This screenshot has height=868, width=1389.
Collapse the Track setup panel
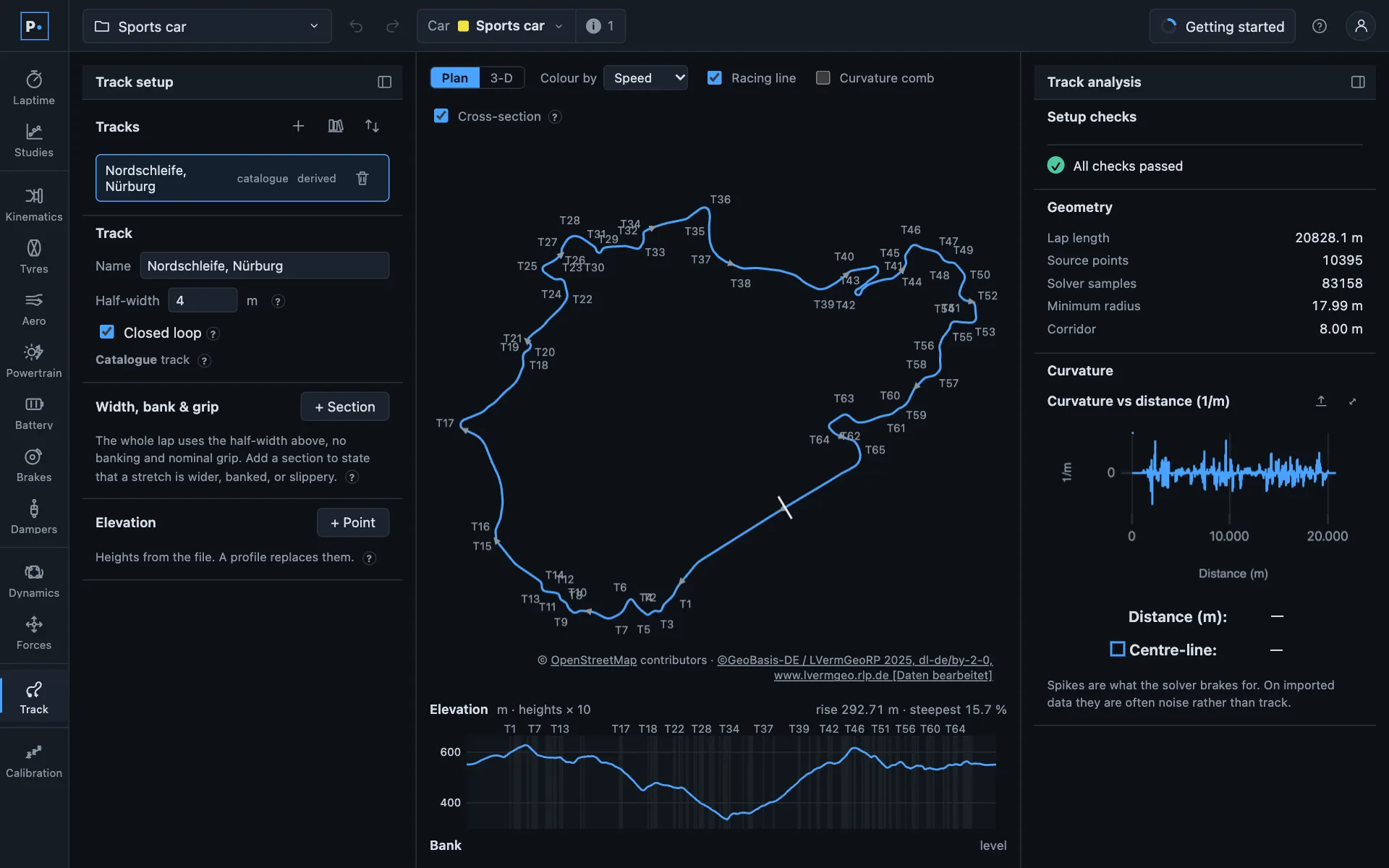click(x=385, y=82)
